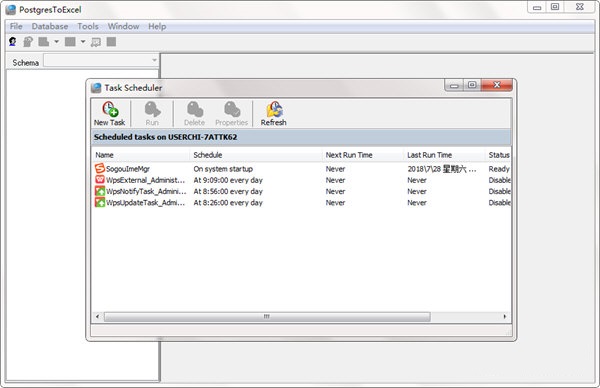The image size is (600, 388).
Task: Select 'On system startup' schedule cell
Action: (x=223, y=169)
